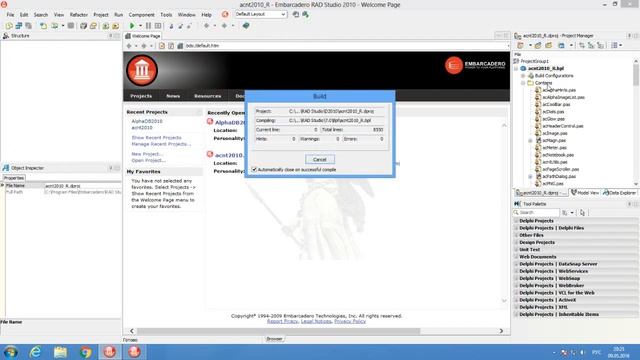Select acImage.pas in Project Manager

coord(555,133)
